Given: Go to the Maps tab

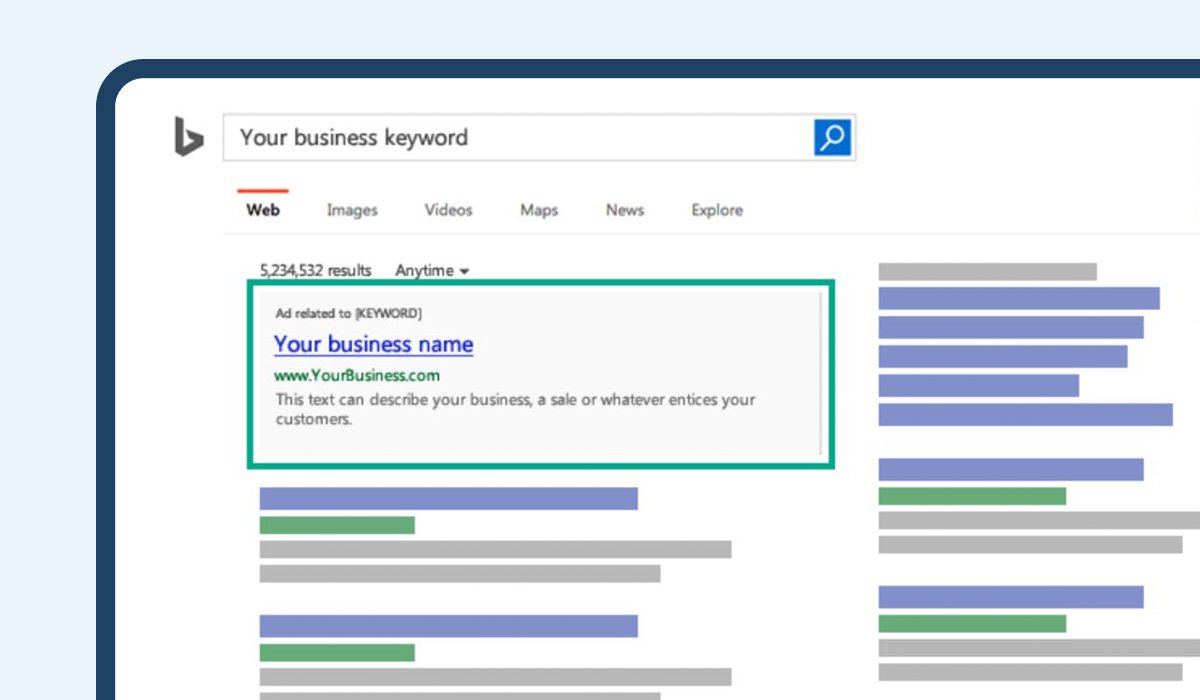Looking at the screenshot, I should click(539, 210).
